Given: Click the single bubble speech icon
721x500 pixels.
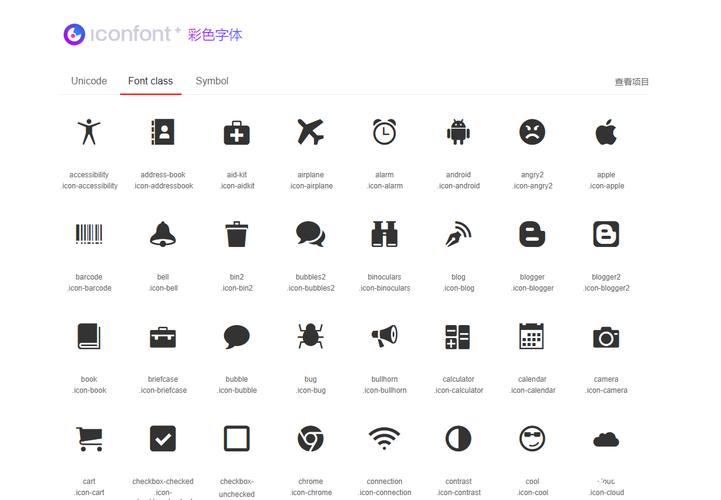Looking at the screenshot, I should [x=237, y=336].
